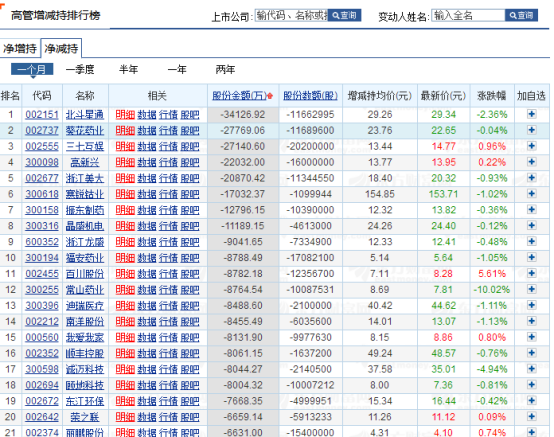The width and height of the screenshot is (554, 437).
Task: Open 数据 link for 高新兴
Action: (x=147, y=162)
